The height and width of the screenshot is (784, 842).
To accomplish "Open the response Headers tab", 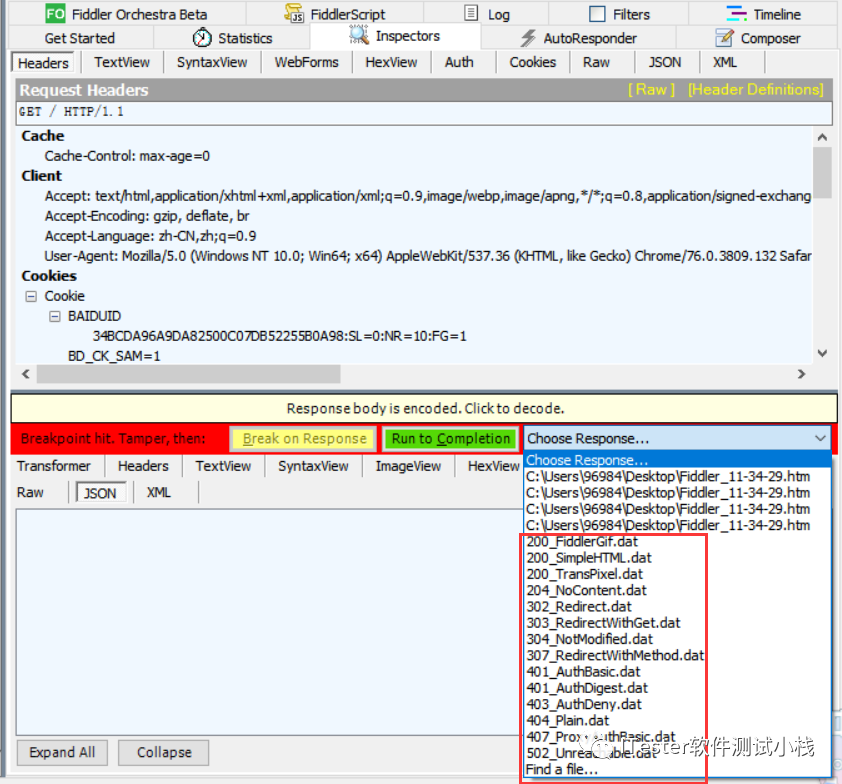I will point(143,466).
